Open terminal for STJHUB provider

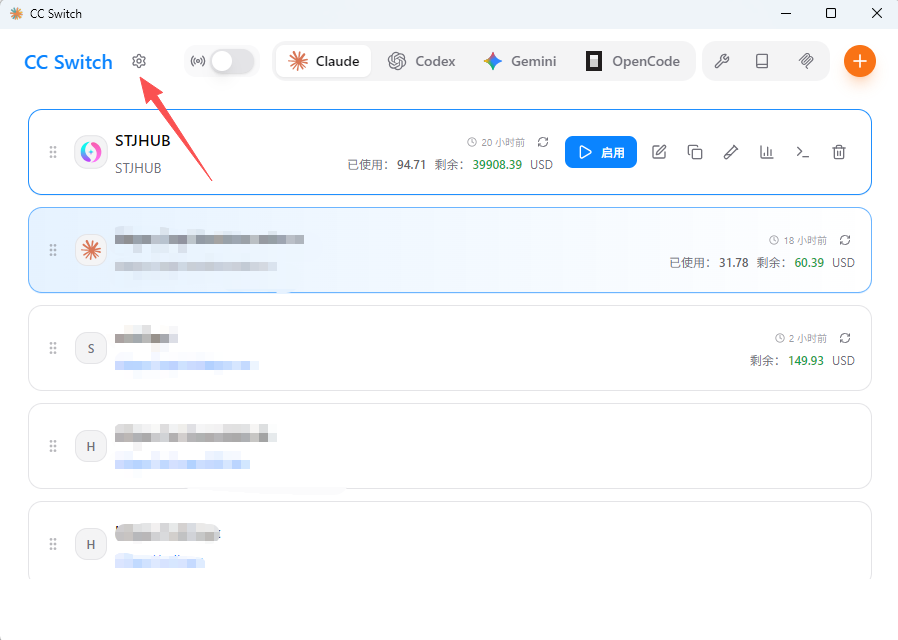pos(802,152)
